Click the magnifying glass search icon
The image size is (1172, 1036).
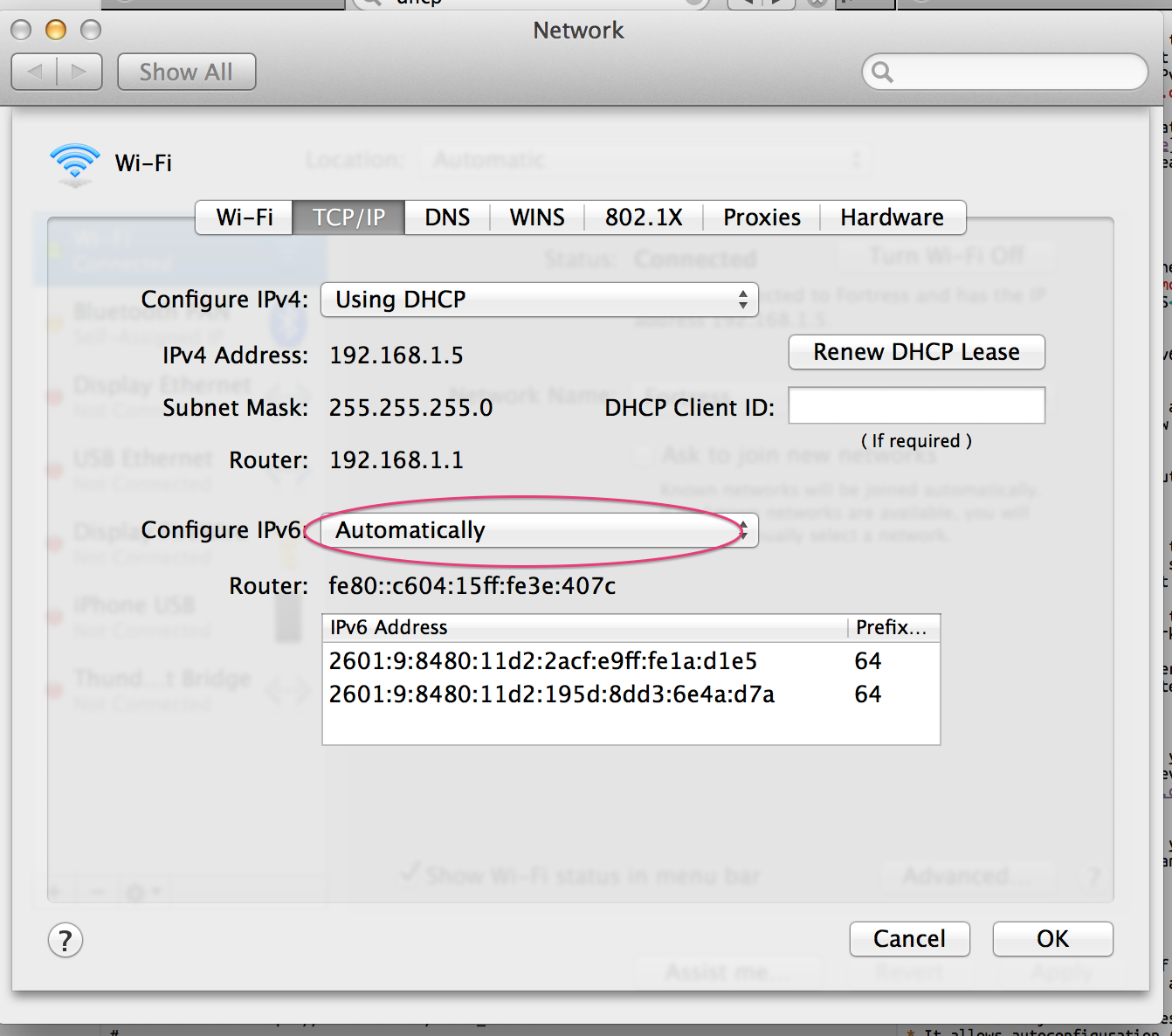[x=883, y=73]
